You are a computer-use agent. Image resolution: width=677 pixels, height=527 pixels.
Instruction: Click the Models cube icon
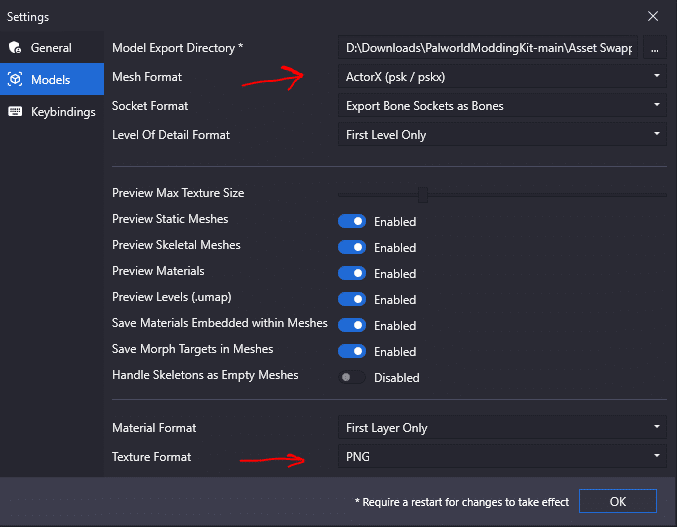click(x=15, y=79)
